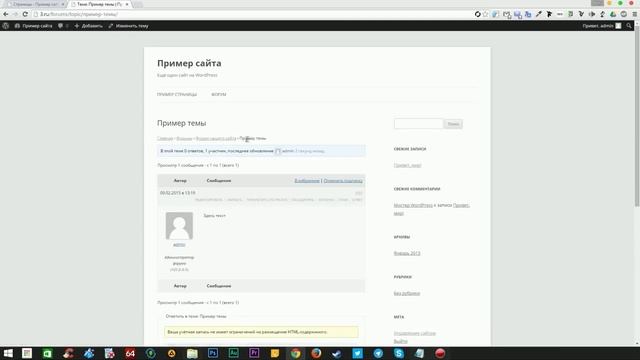Click the sidebar search submit button

(x=453, y=124)
